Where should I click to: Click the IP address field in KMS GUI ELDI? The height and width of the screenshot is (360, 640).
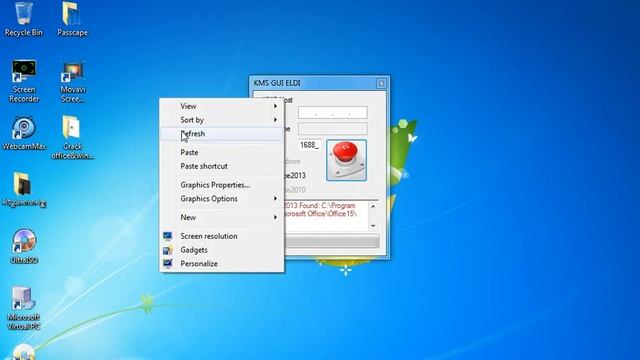click(x=333, y=112)
